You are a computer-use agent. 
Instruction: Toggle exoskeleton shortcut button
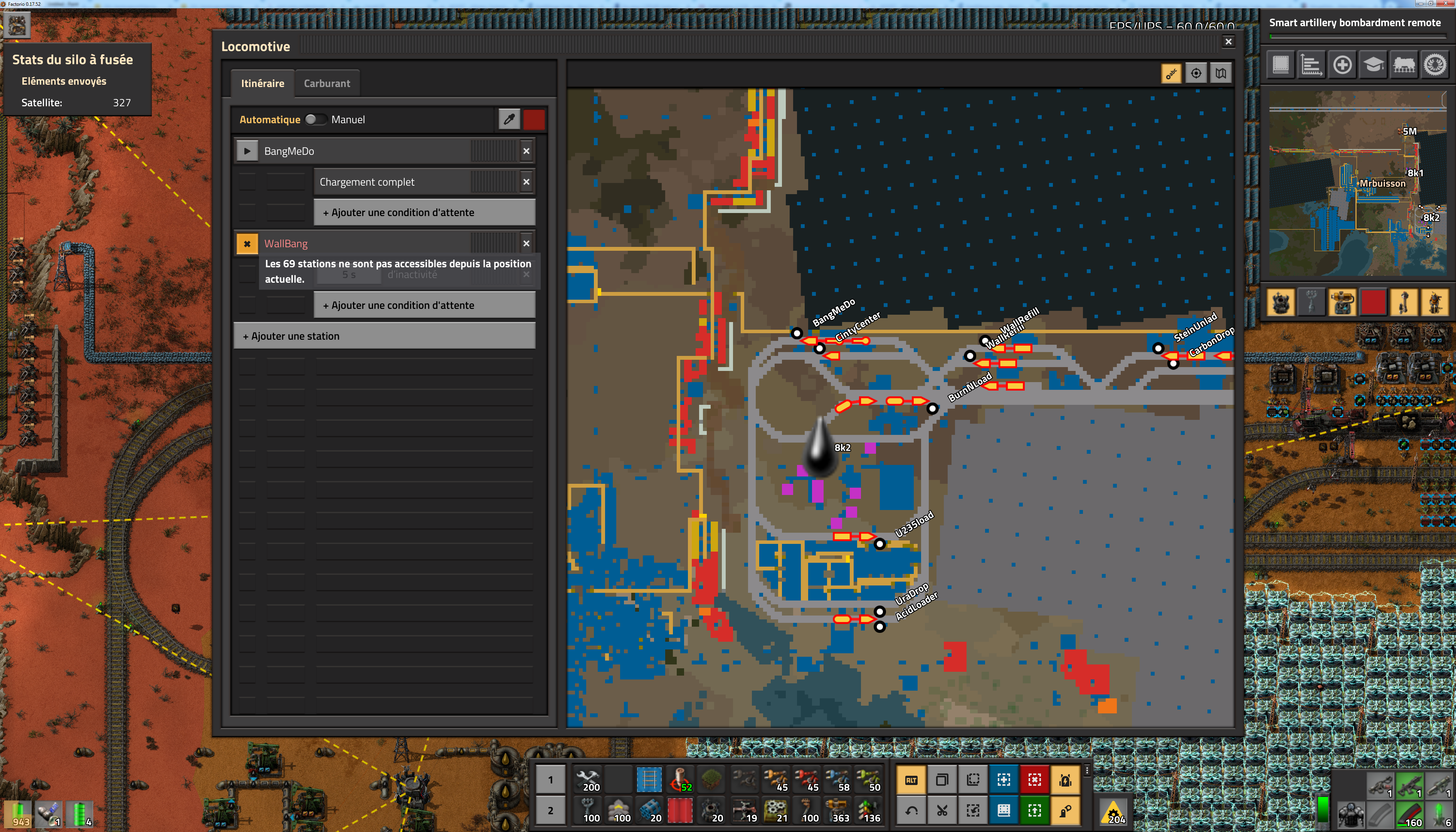coord(1066,810)
